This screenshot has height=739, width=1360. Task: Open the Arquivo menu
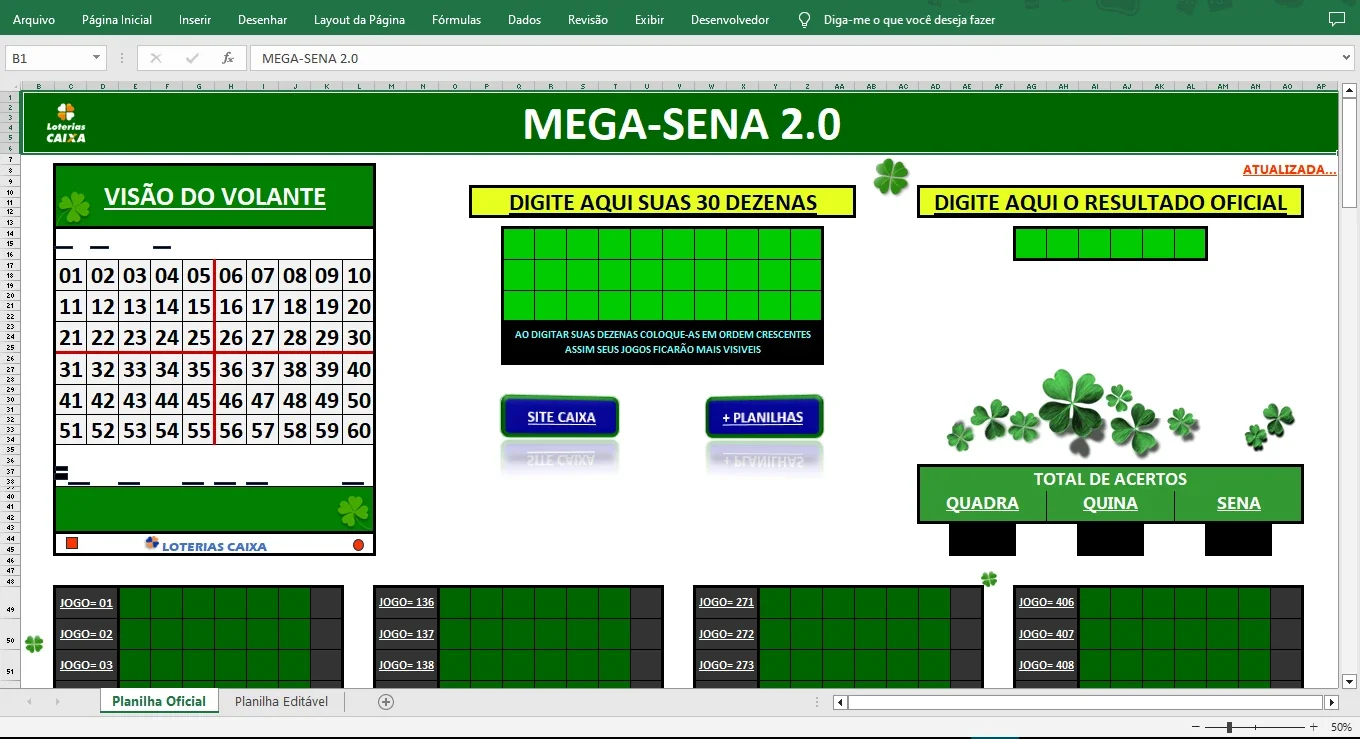tap(34, 20)
